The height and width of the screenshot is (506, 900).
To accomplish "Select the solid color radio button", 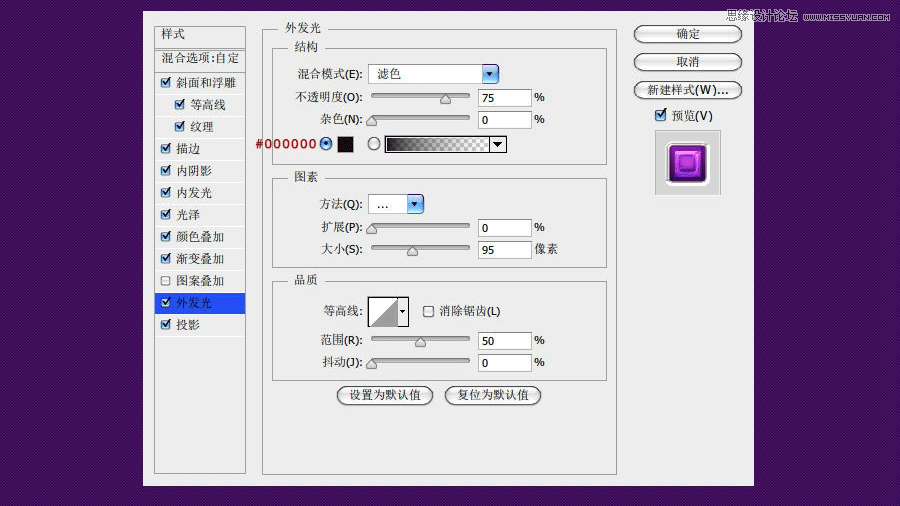I will [326, 143].
